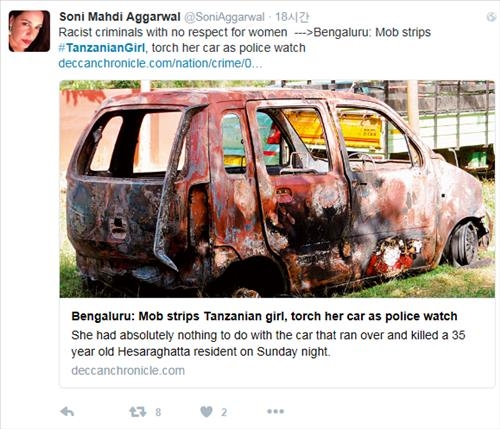Follow the deccanchronicle.com/nation/crime link
The height and width of the screenshot is (429, 500).
click(x=160, y=63)
